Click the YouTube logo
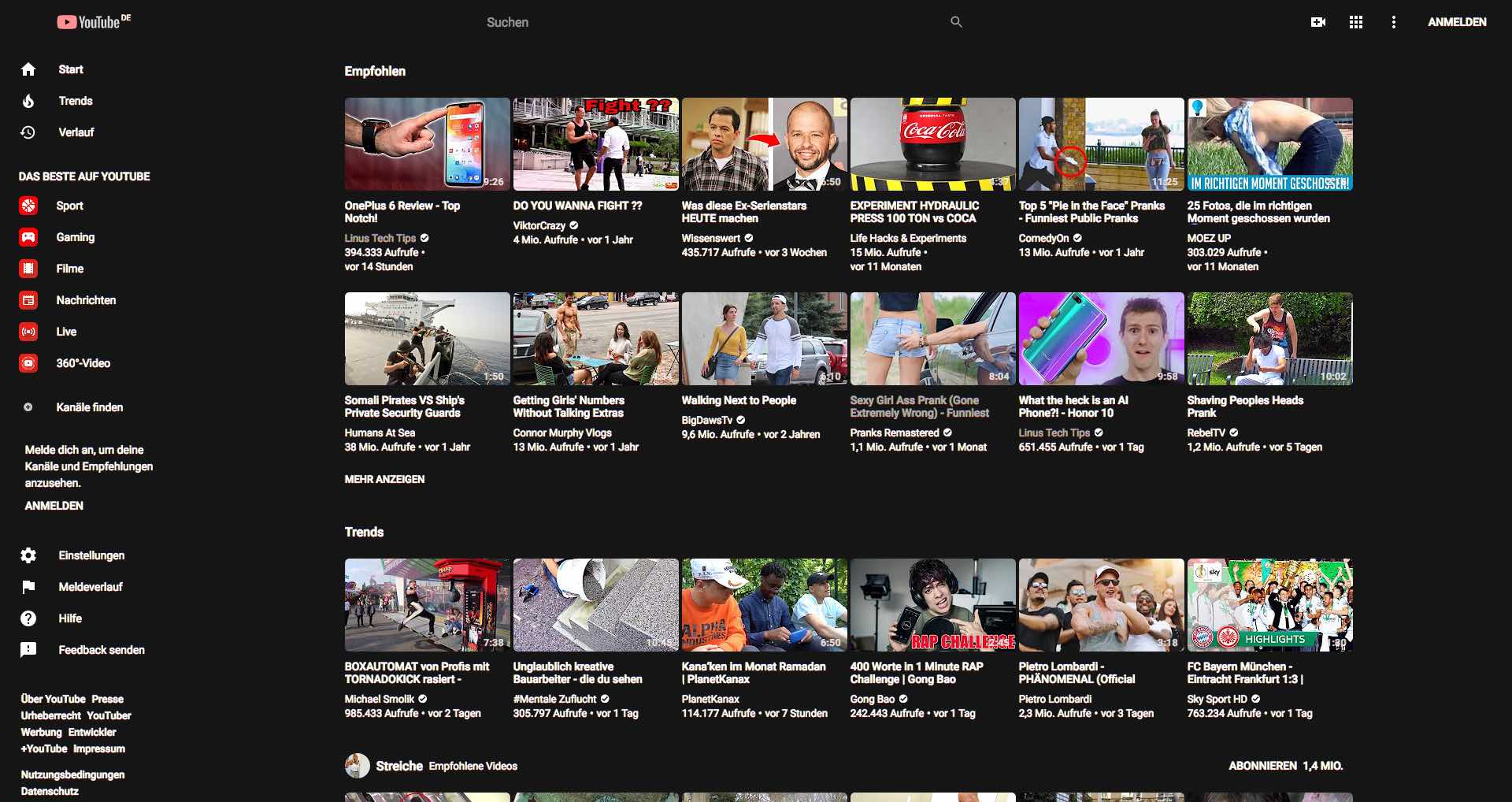Screen dimensions: 1512x802 click(x=94, y=22)
